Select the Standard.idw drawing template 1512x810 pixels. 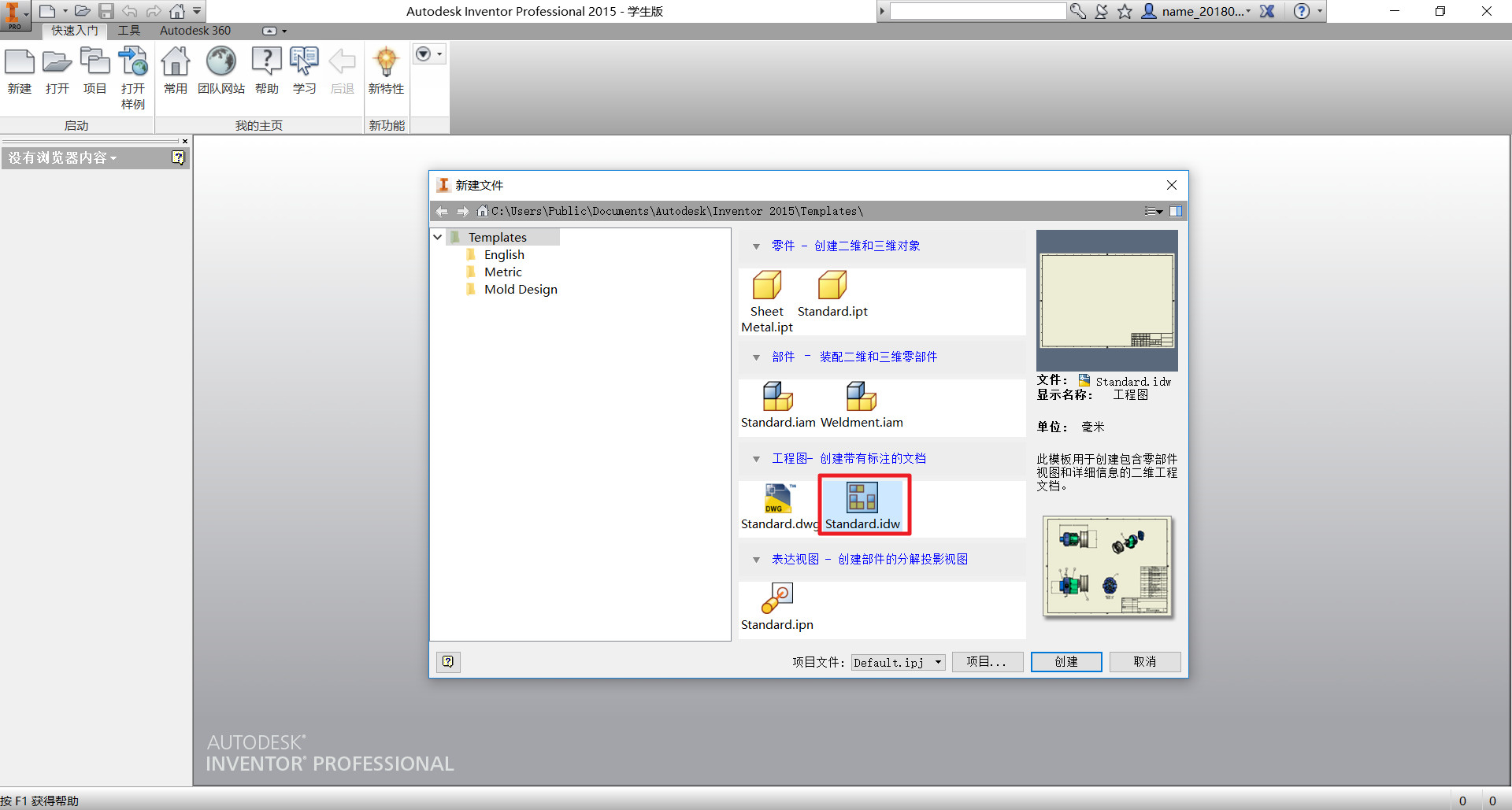862,507
